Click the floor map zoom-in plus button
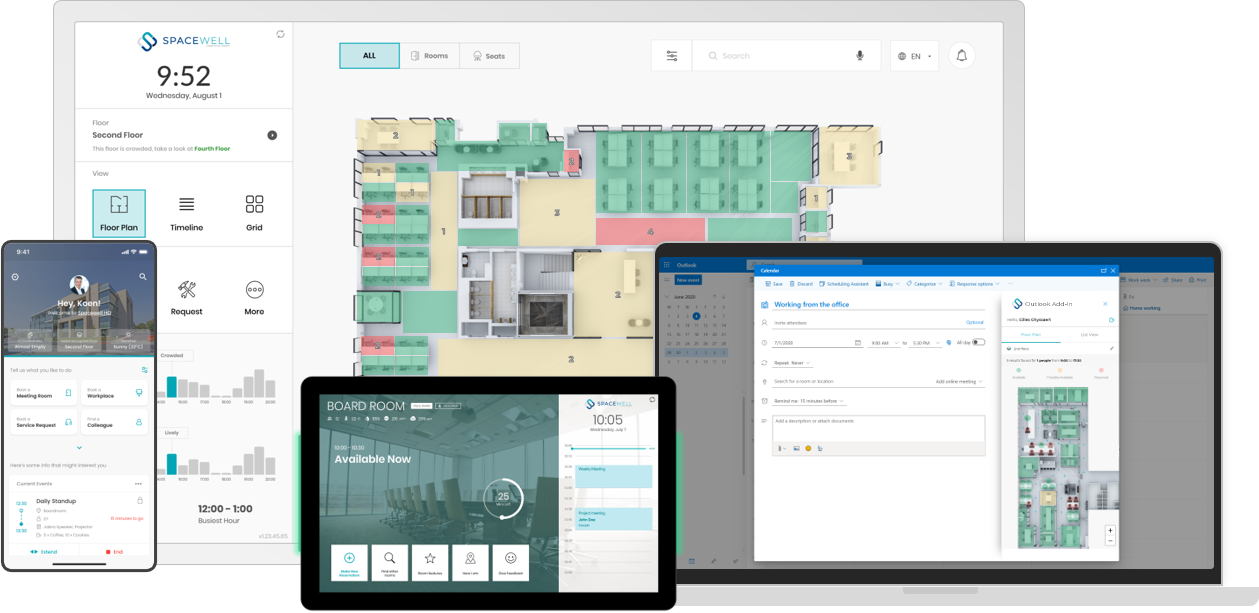The image size is (1259, 613). click(1110, 530)
